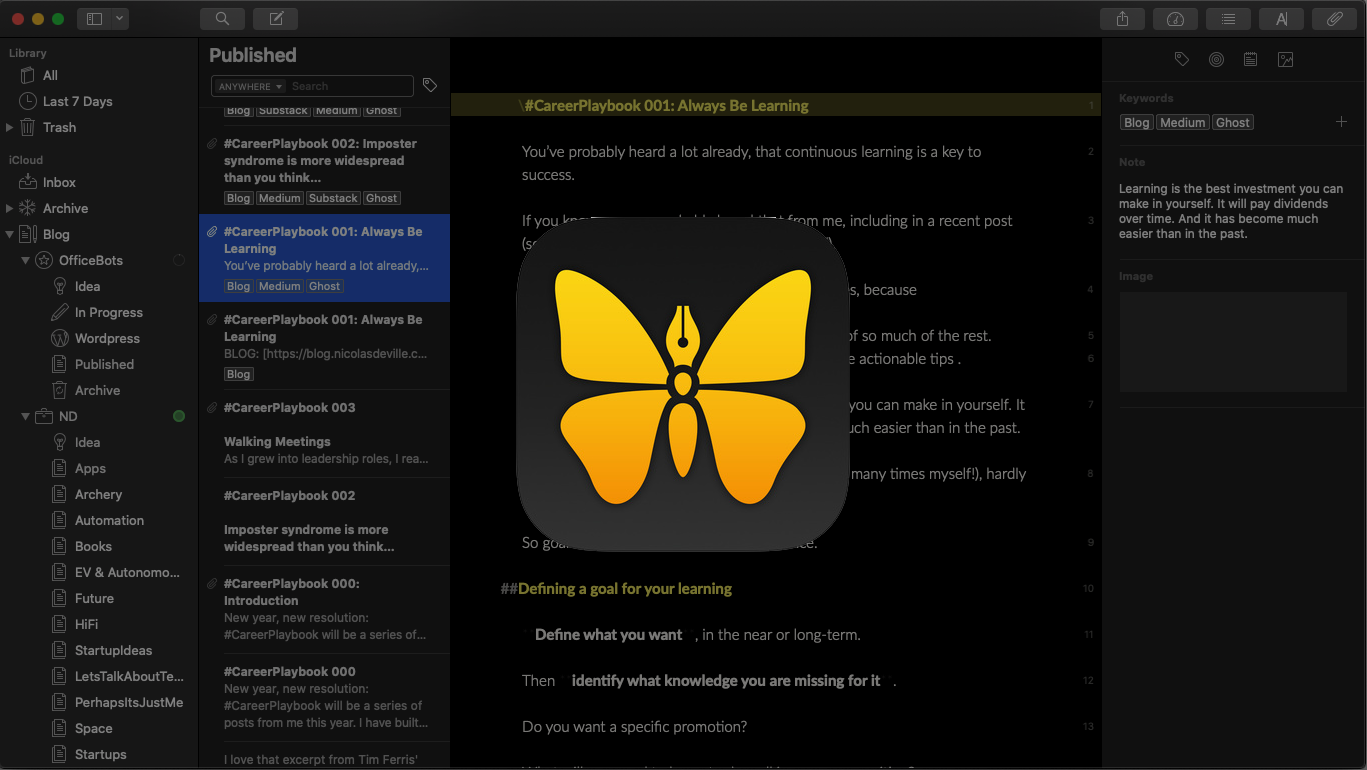
Task: Select the Apps group under ND
Action: click(90, 468)
